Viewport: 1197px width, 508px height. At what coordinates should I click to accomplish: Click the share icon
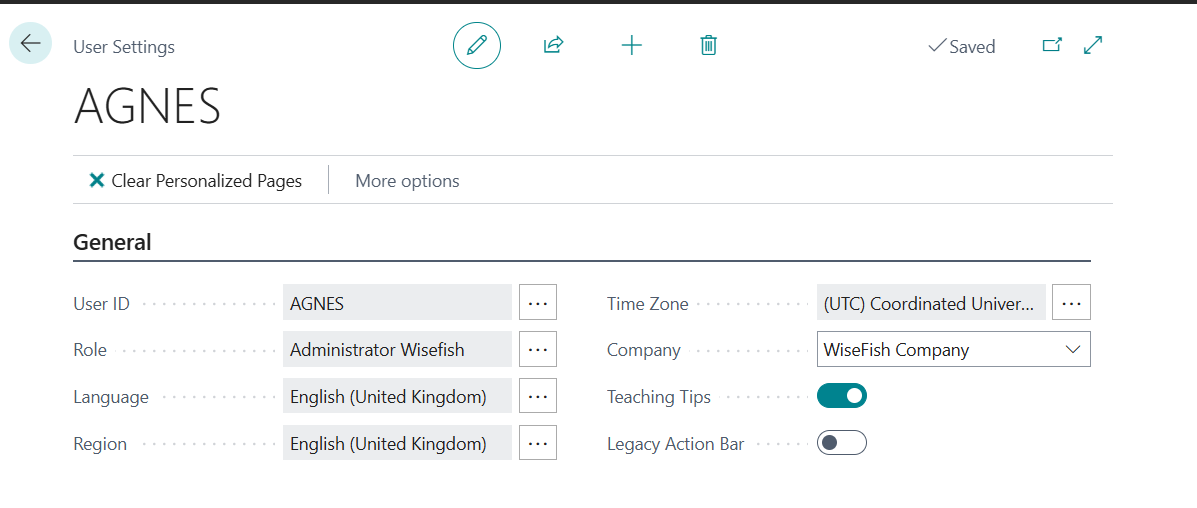(x=553, y=45)
